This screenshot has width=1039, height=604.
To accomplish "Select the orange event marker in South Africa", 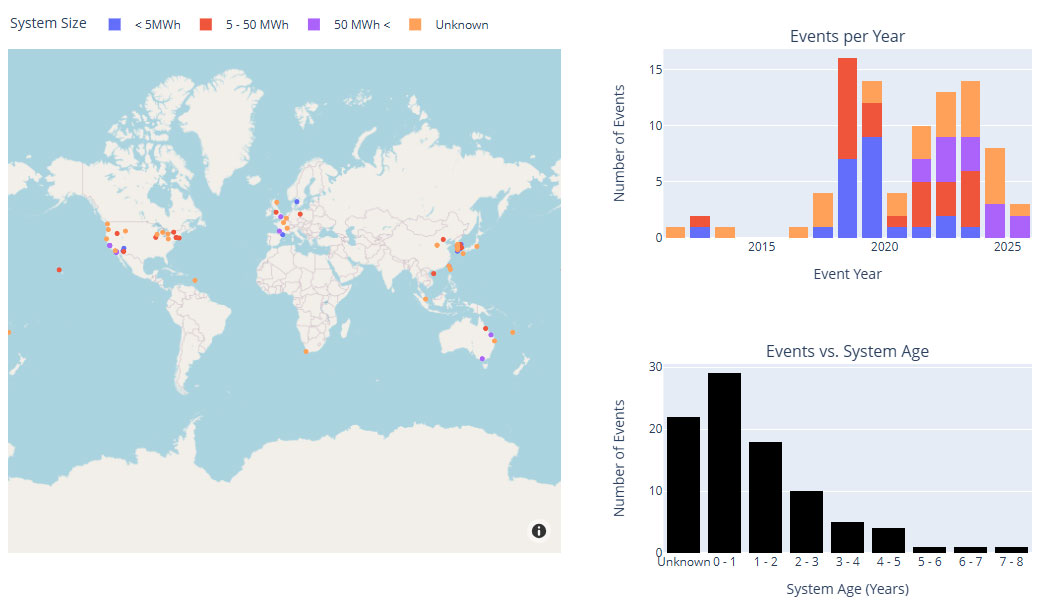I will tap(306, 351).
